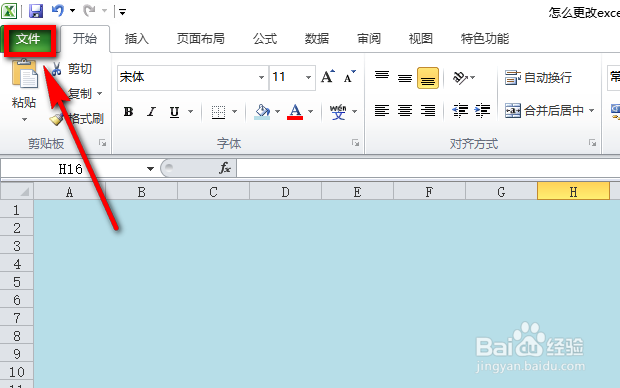The height and width of the screenshot is (388, 620).
Task: Click 合并后居中 merge and center
Action: pyautogui.click(x=544, y=111)
